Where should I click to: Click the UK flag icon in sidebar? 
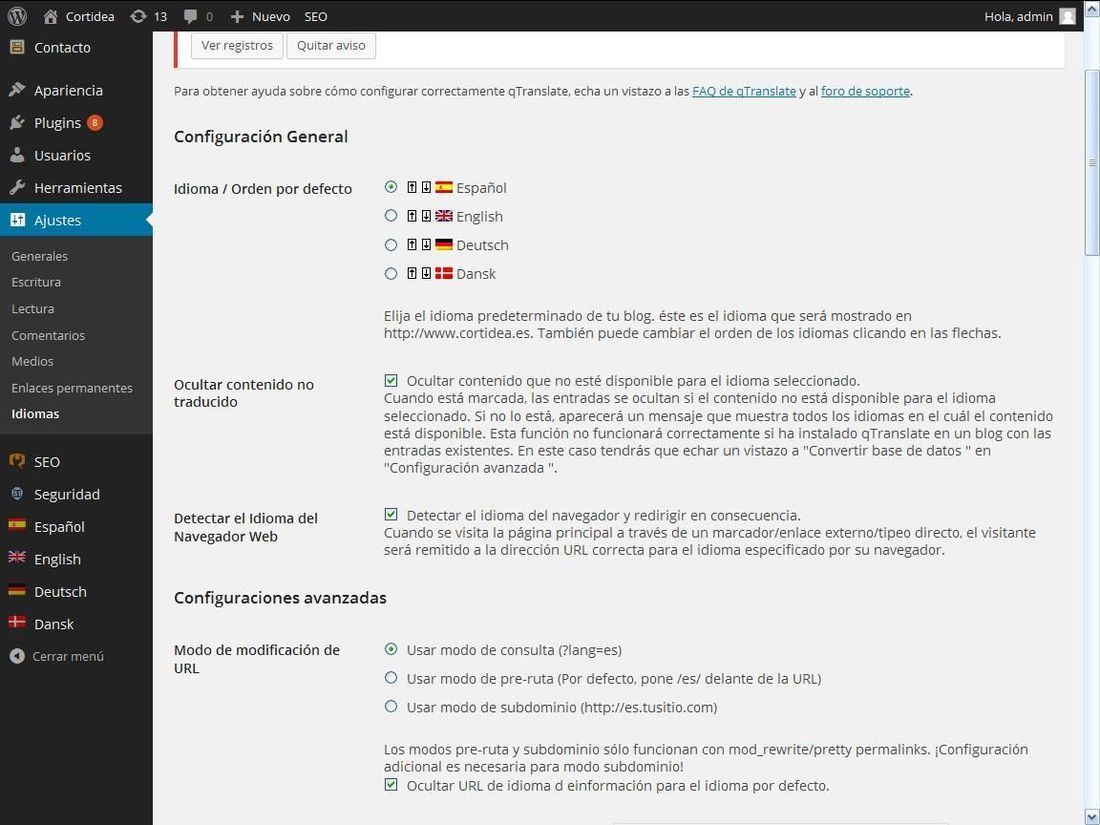[17, 557]
